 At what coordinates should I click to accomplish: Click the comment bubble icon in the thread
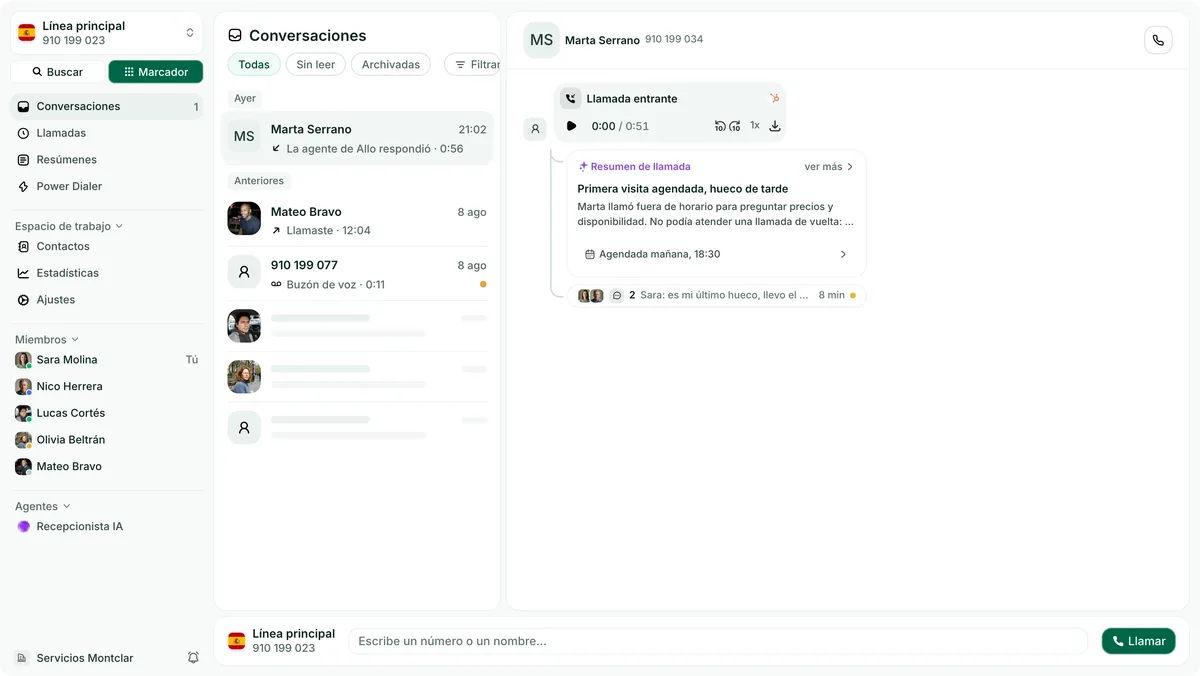pyautogui.click(x=617, y=296)
